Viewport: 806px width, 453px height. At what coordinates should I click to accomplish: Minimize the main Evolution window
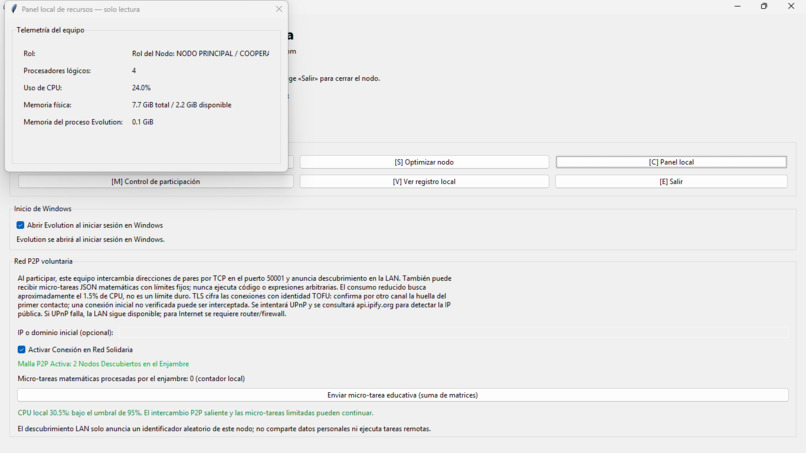pos(738,6)
